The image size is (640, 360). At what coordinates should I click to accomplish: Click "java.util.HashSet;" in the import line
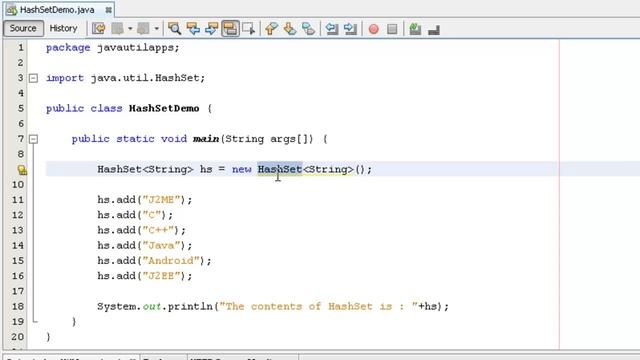tap(148, 78)
